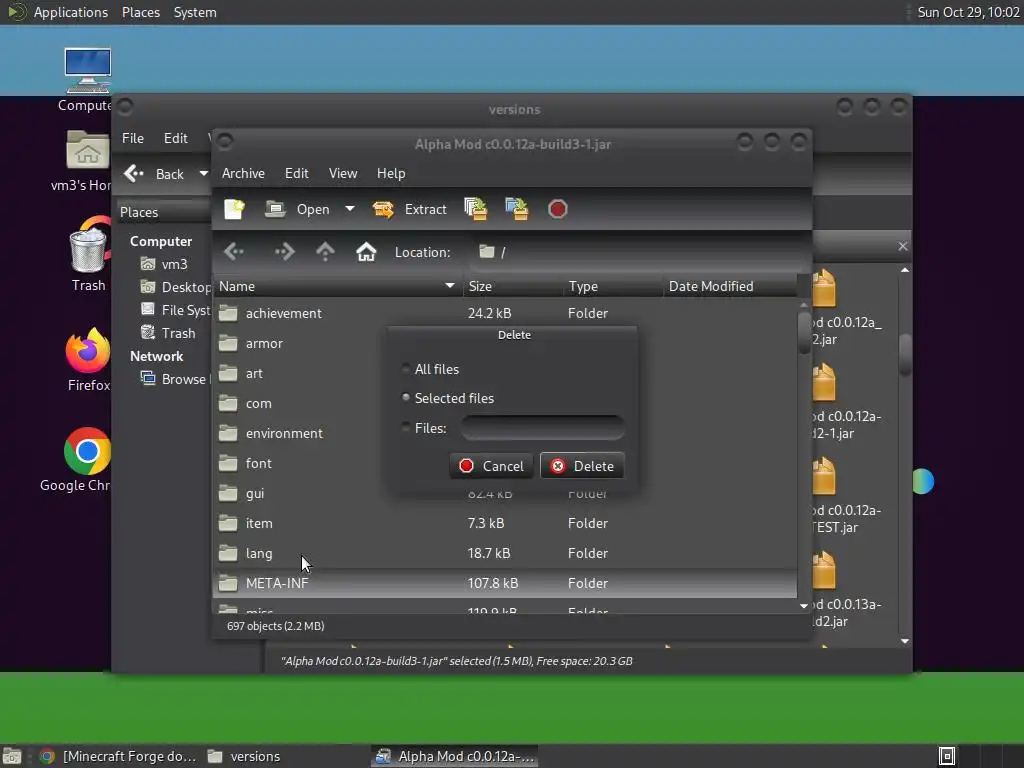Select the Selected files radio option
This screenshot has width=1024, height=768.
click(x=406, y=398)
